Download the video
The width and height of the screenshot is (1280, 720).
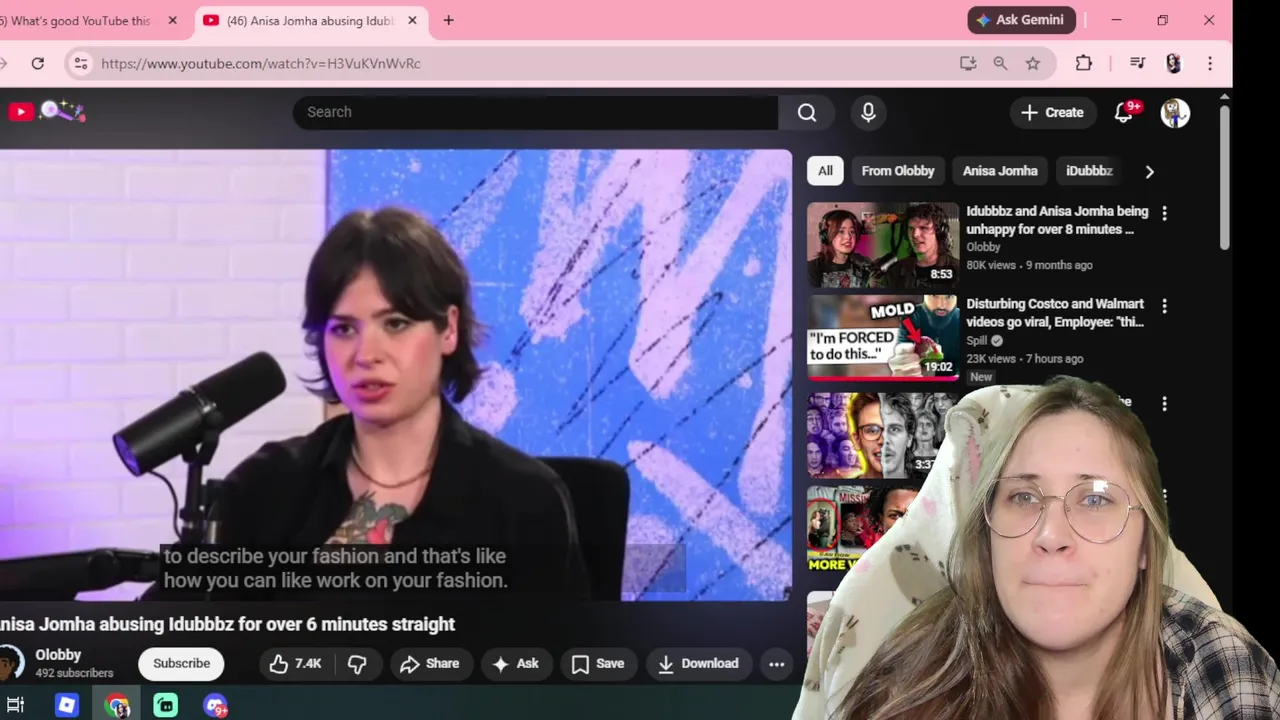coord(698,663)
